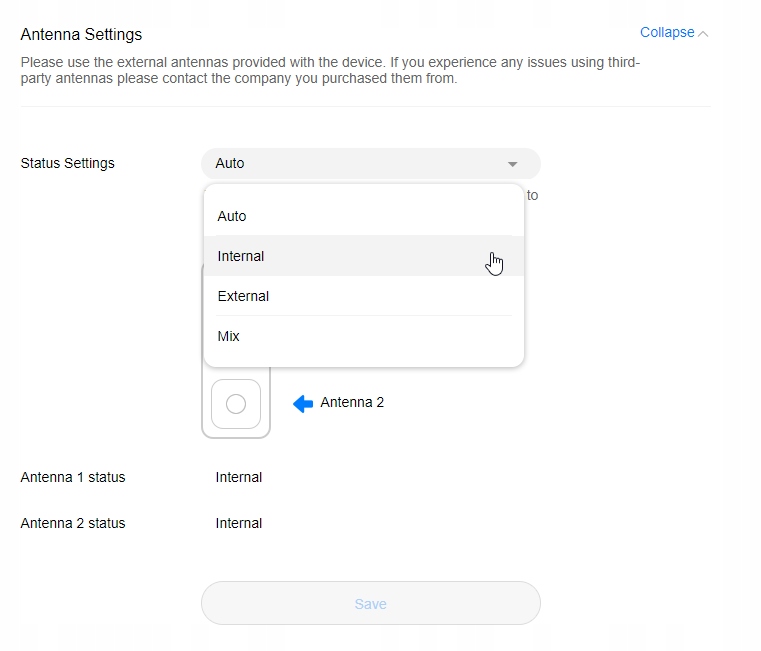Click the Collapse link

click(666, 33)
